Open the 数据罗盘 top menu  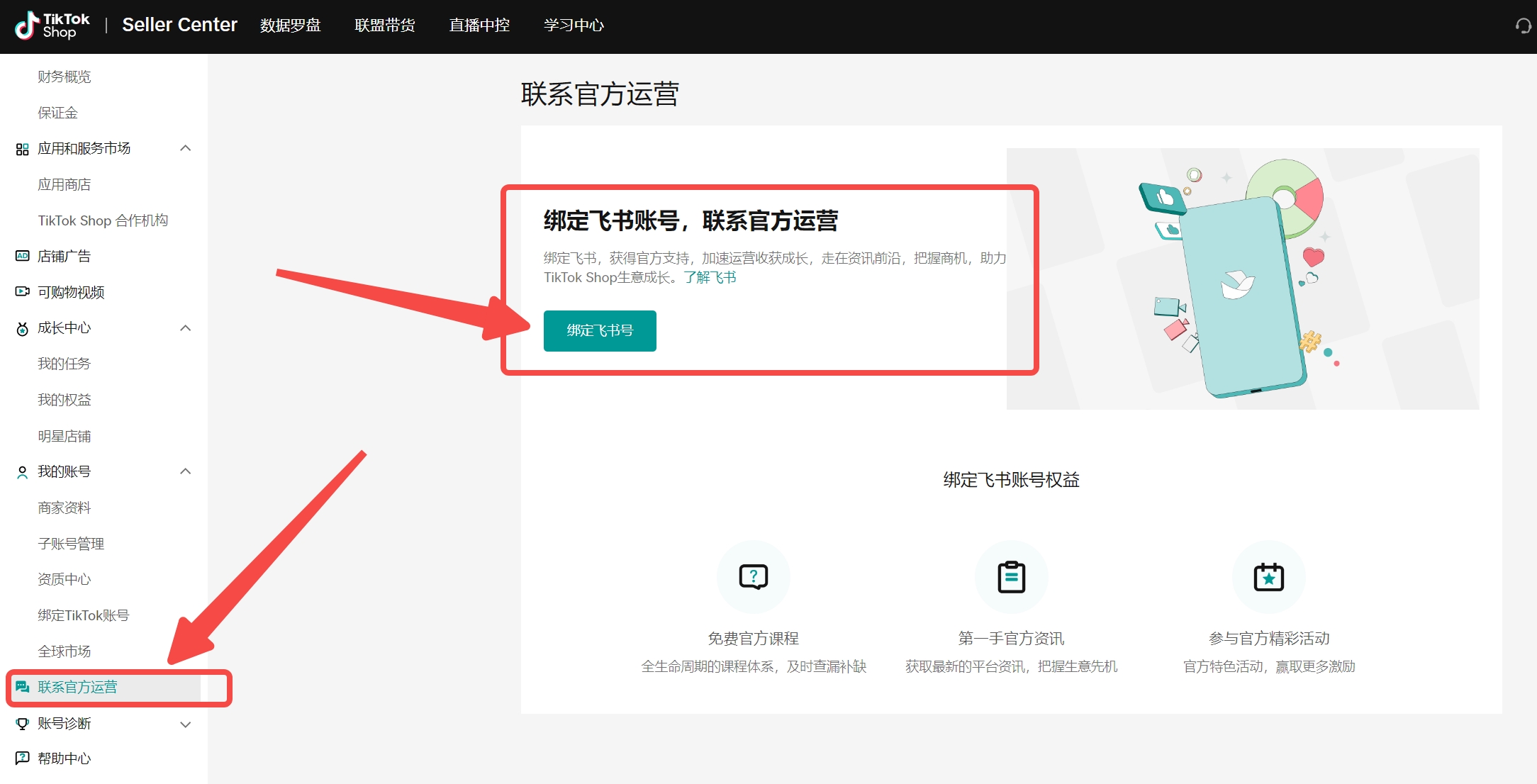(x=290, y=26)
